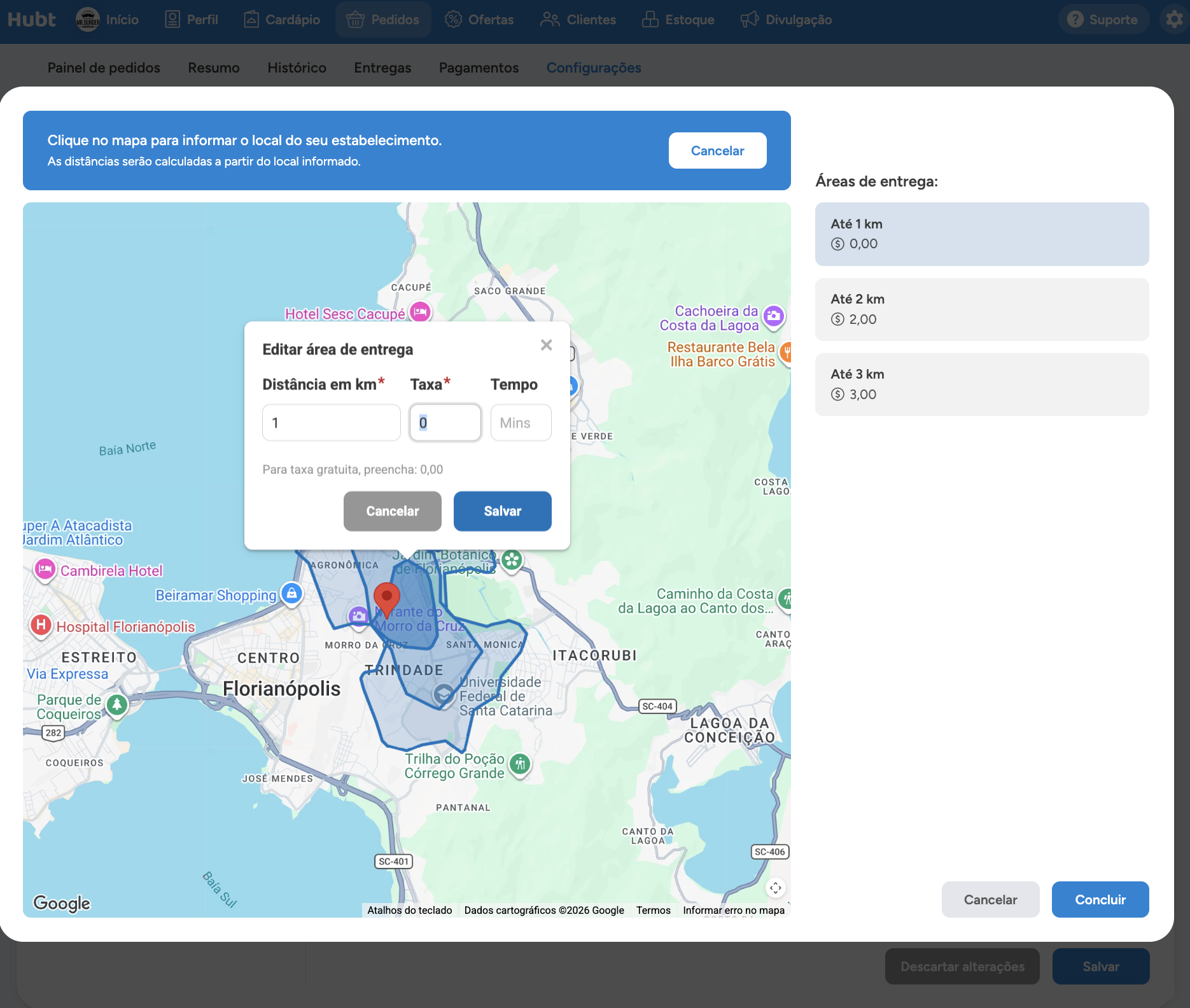Click the Suporte button

point(1103,20)
